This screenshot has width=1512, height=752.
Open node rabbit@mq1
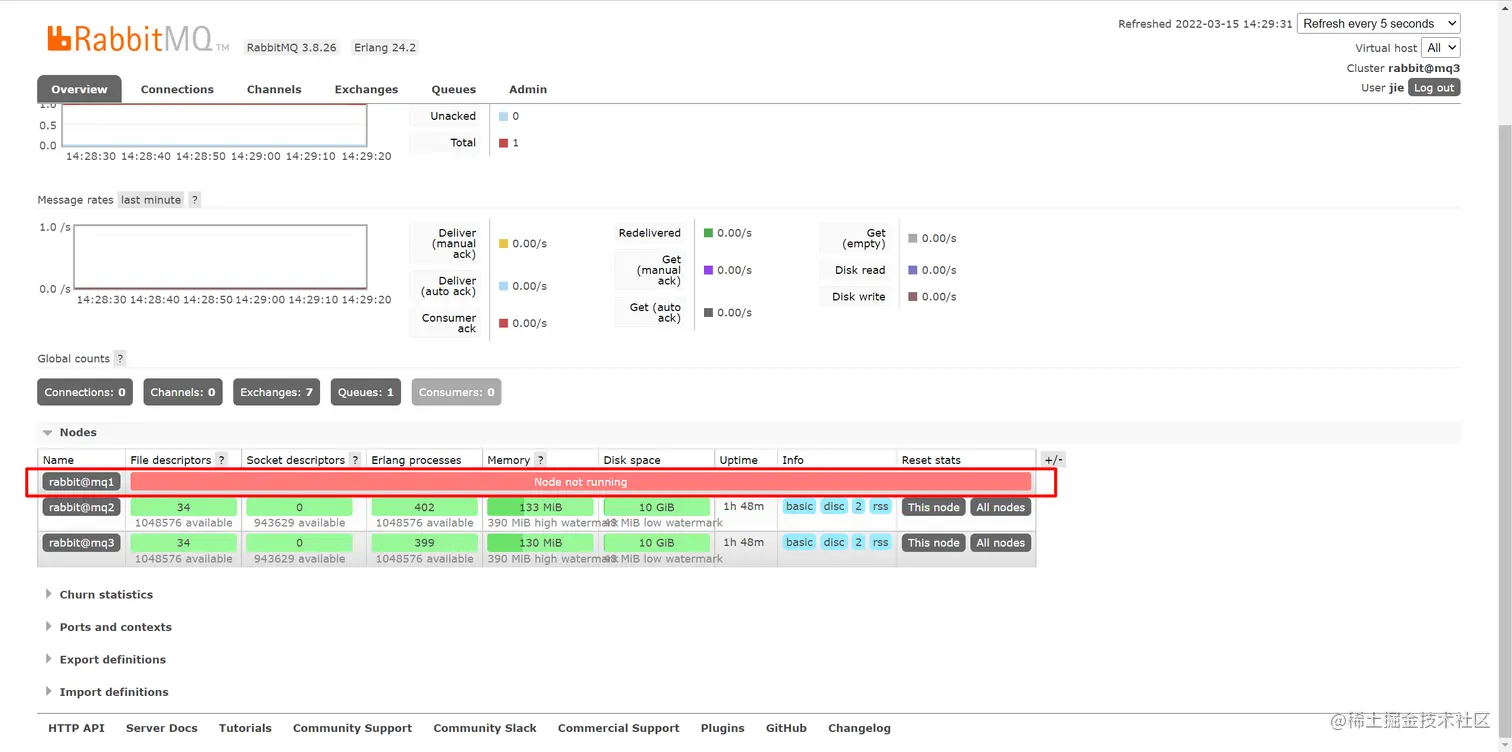[x=81, y=482]
